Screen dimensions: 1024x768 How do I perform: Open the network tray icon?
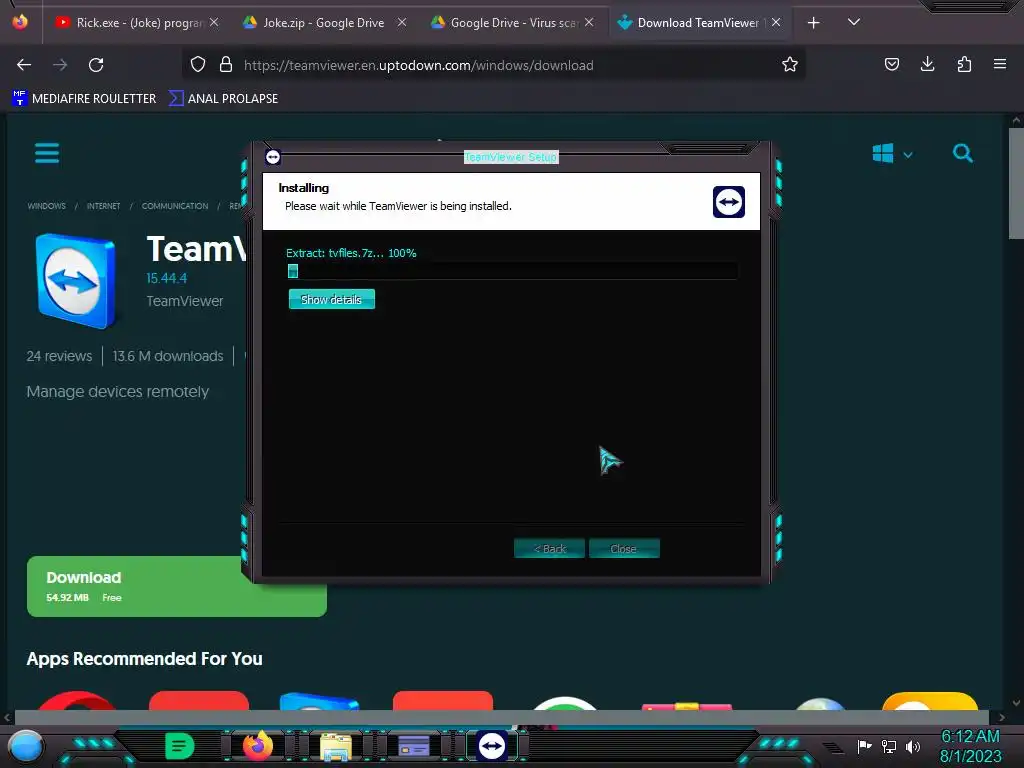tap(889, 746)
